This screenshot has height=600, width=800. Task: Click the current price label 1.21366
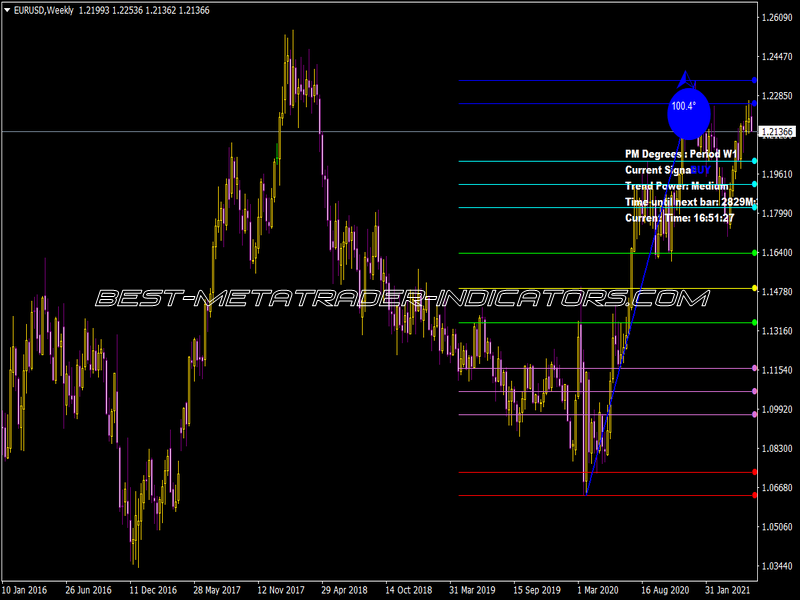tap(777, 132)
